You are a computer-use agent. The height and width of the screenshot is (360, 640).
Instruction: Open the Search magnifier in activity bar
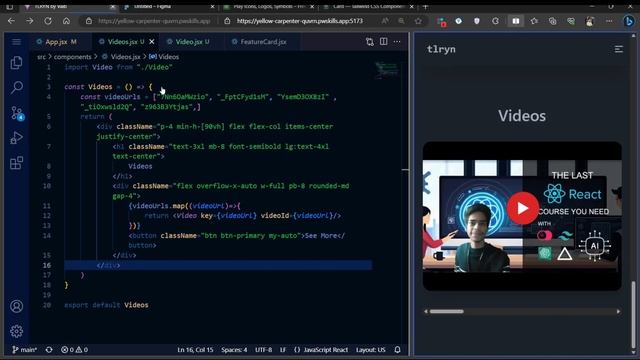pos(16,87)
